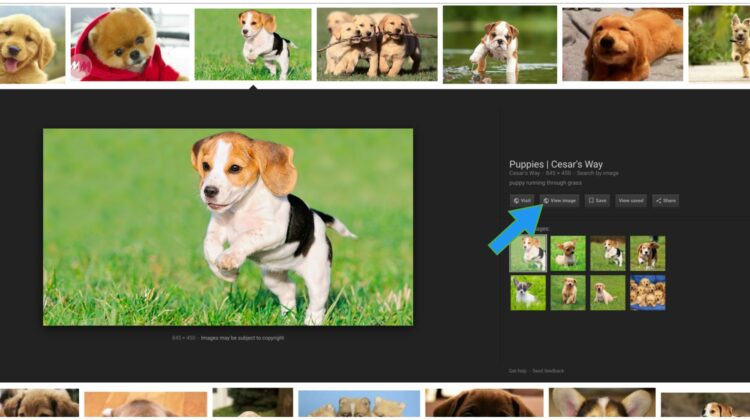This screenshot has width=750, height=420.
Task: Open the related white chihuahua puppy image
Action: (528, 292)
